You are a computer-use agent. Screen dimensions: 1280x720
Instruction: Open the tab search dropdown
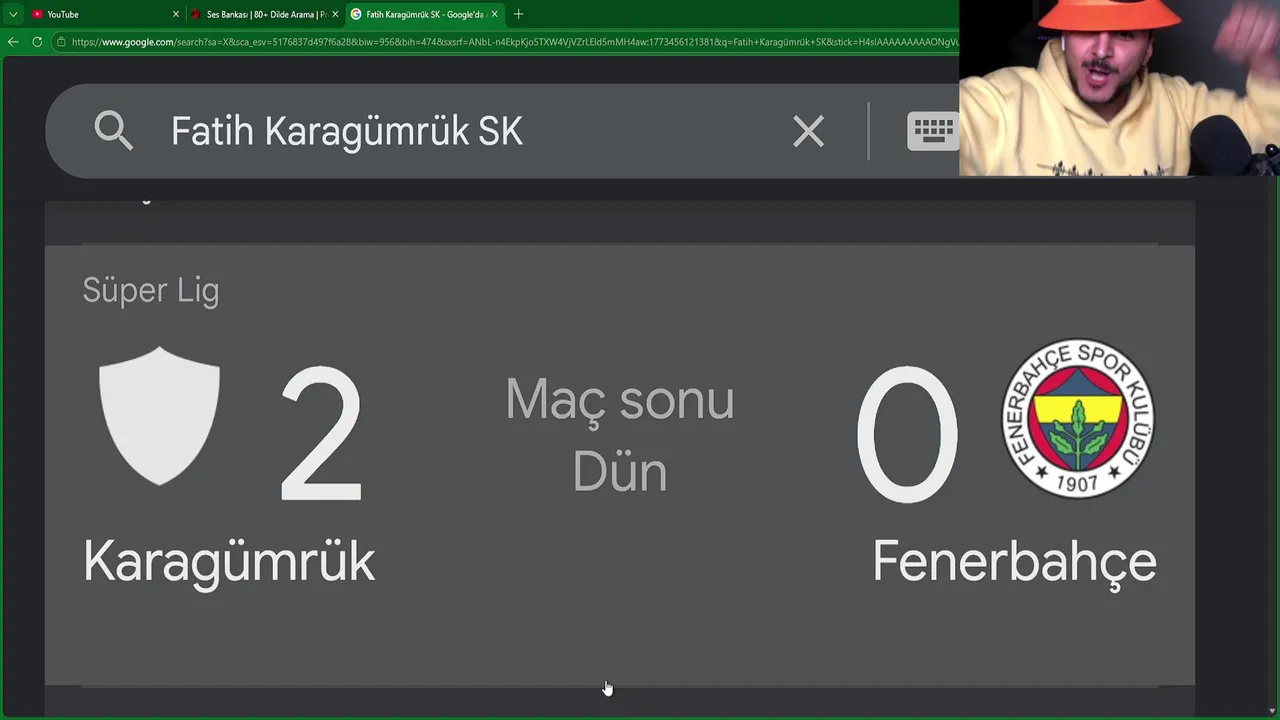[x=13, y=14]
